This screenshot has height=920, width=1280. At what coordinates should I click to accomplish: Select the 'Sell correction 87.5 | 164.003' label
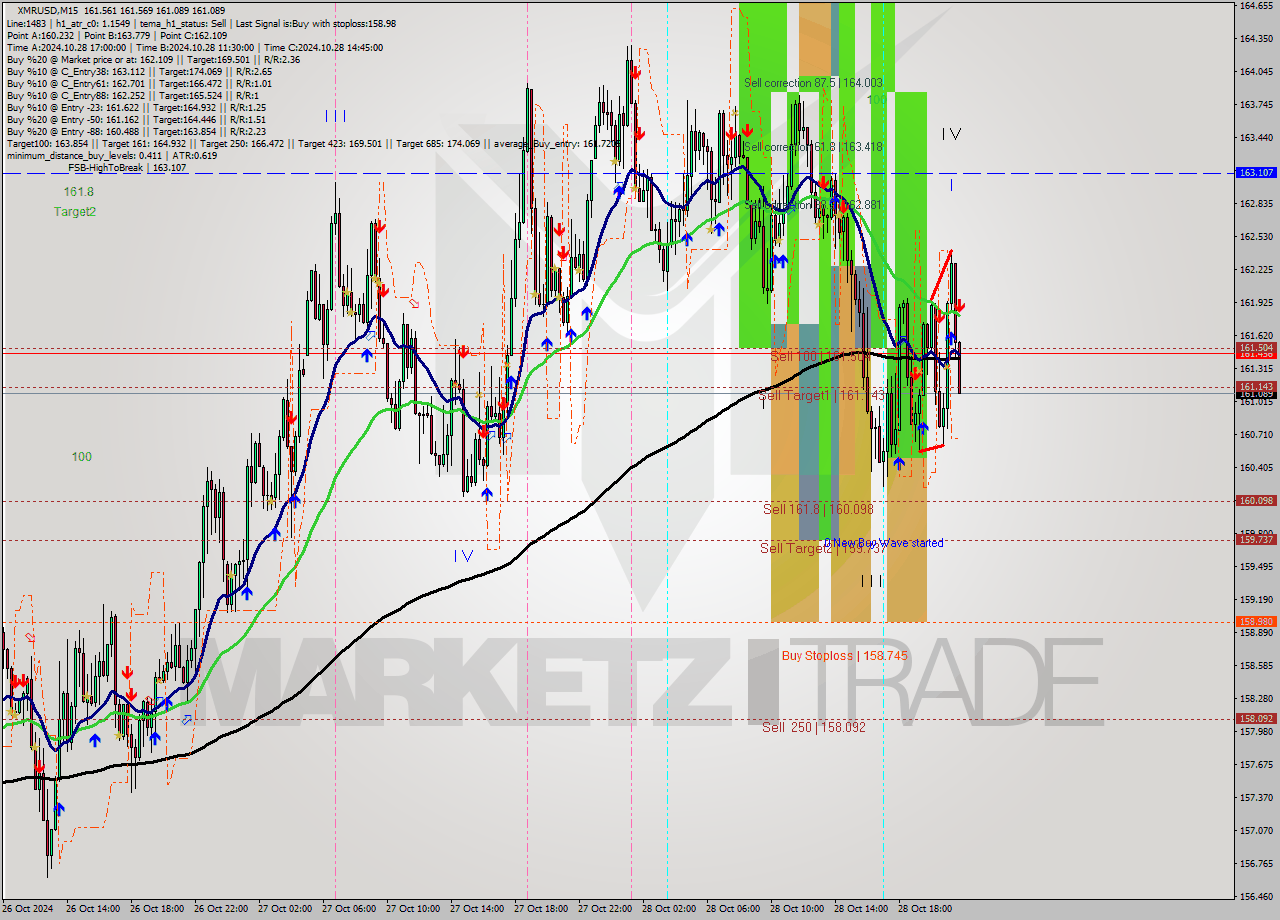813,83
